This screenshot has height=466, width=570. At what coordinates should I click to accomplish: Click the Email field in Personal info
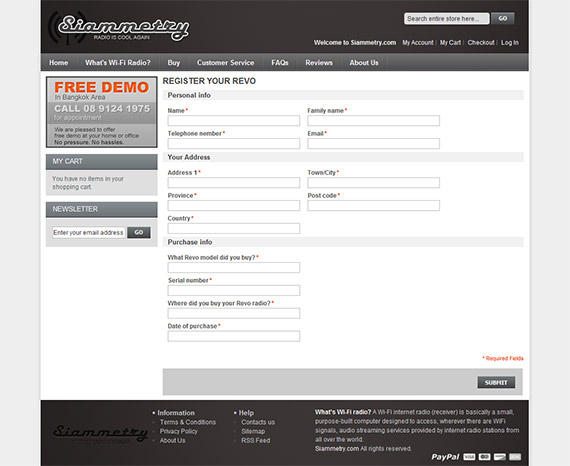pos(373,144)
